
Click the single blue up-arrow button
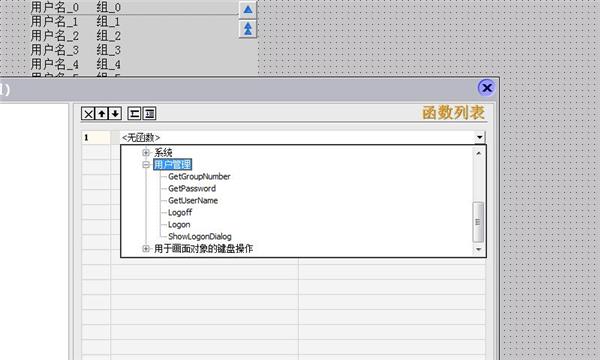click(x=248, y=10)
